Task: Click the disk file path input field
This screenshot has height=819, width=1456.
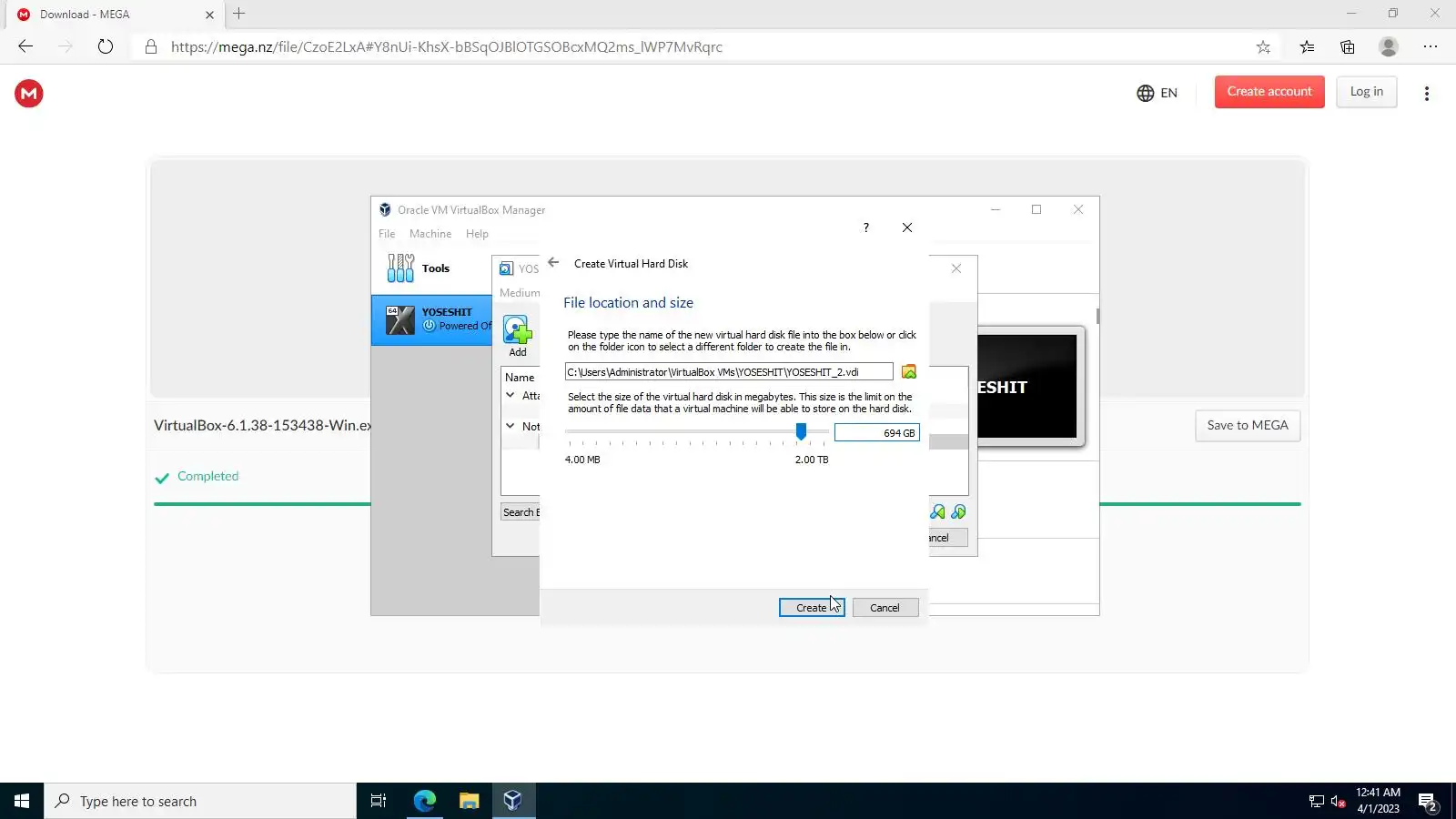Action: 728,371
